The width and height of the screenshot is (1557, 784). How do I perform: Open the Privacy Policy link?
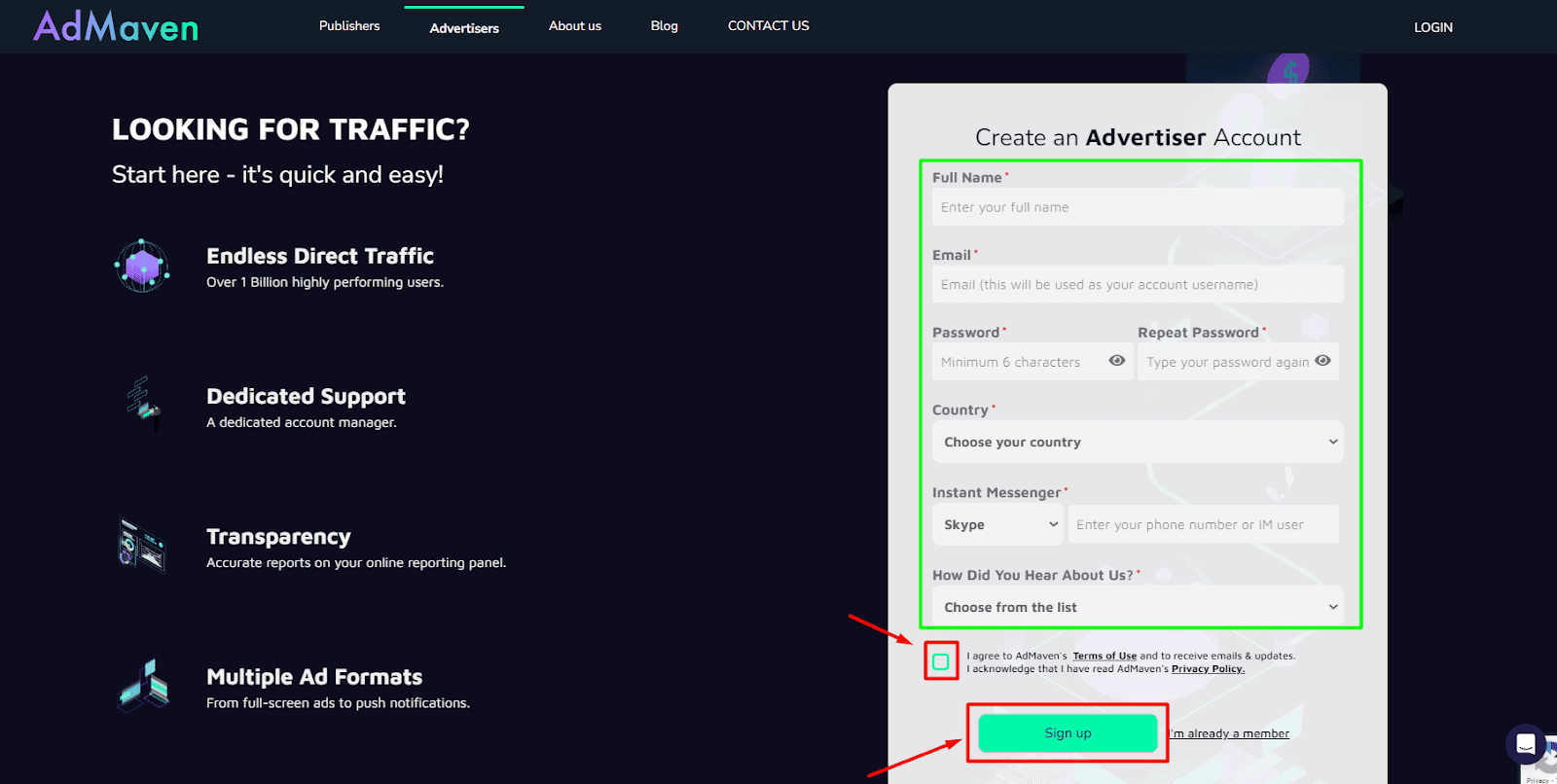[1208, 669]
